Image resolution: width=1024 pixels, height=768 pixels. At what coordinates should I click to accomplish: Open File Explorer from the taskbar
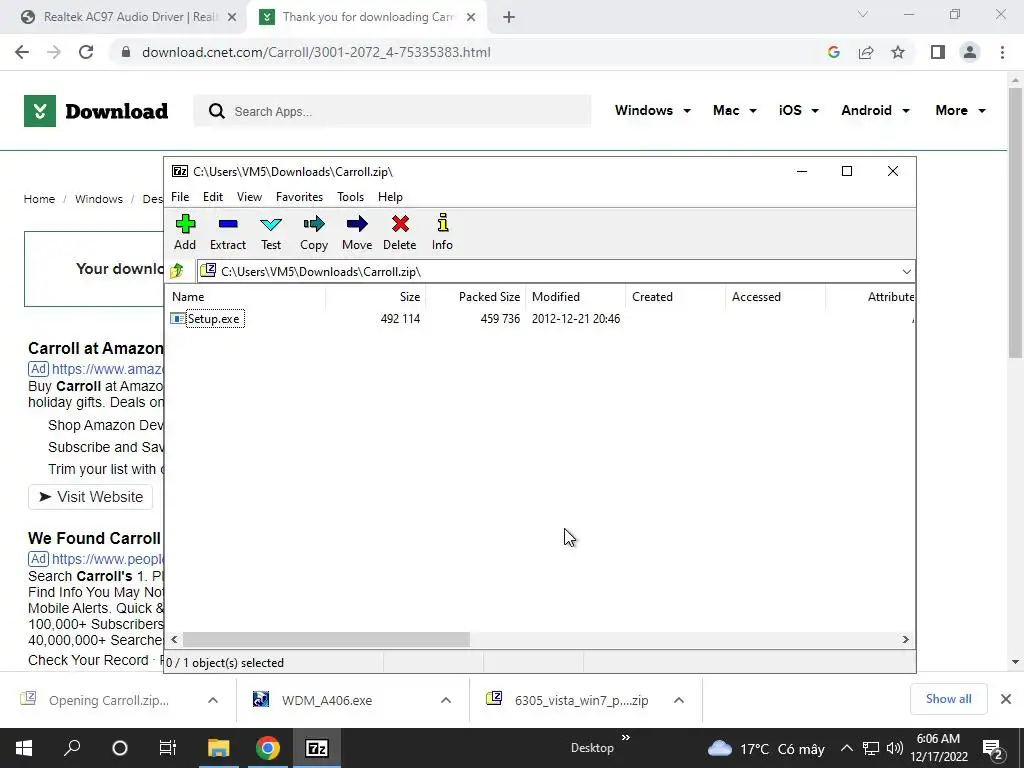tap(219, 748)
